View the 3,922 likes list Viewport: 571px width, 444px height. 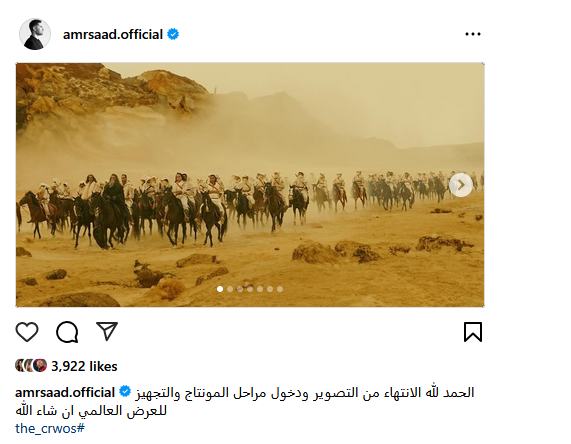[84, 366]
